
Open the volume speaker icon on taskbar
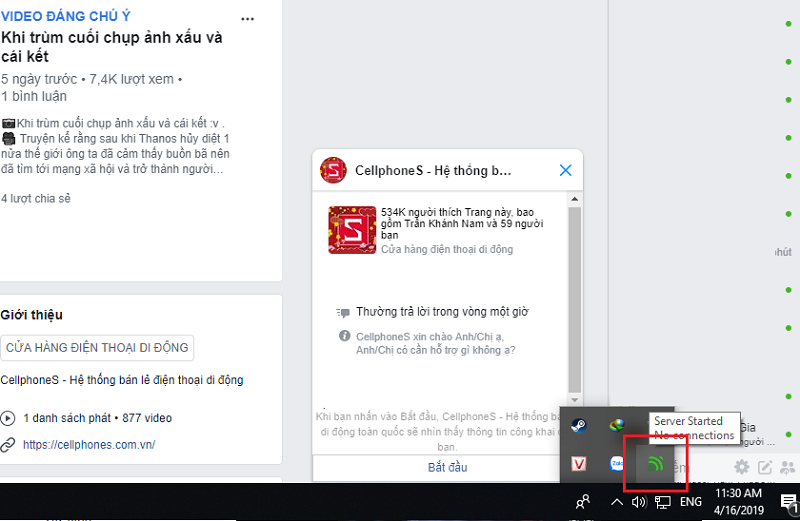pos(639,502)
